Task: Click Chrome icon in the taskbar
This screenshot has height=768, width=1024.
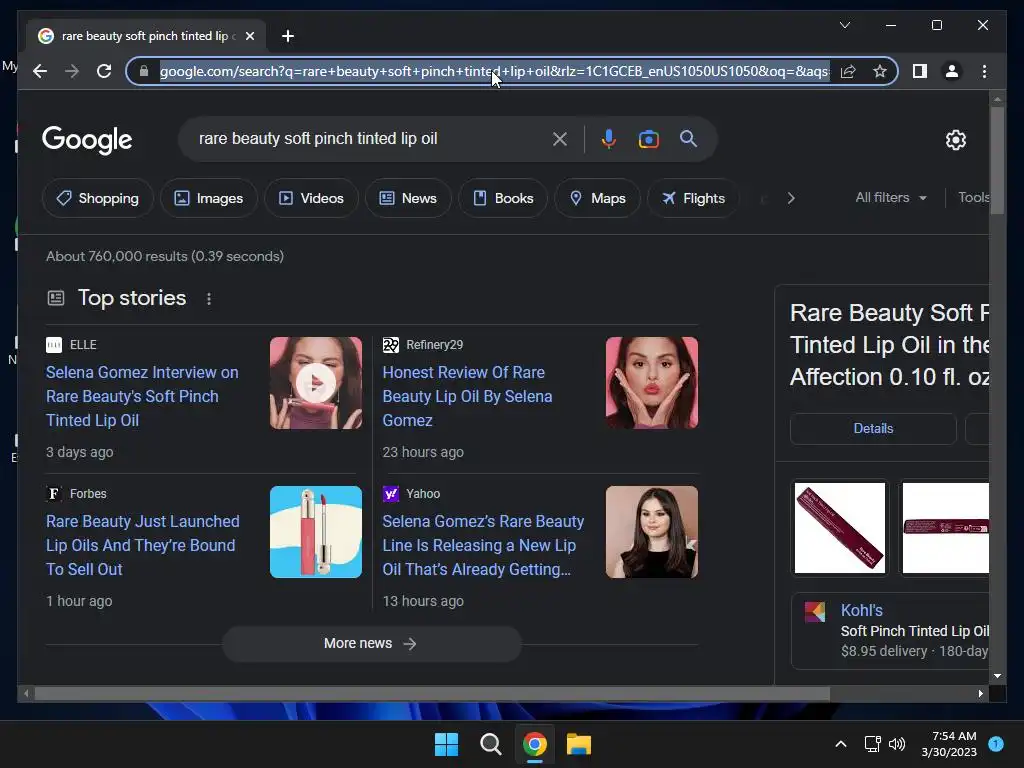Action: [535, 744]
